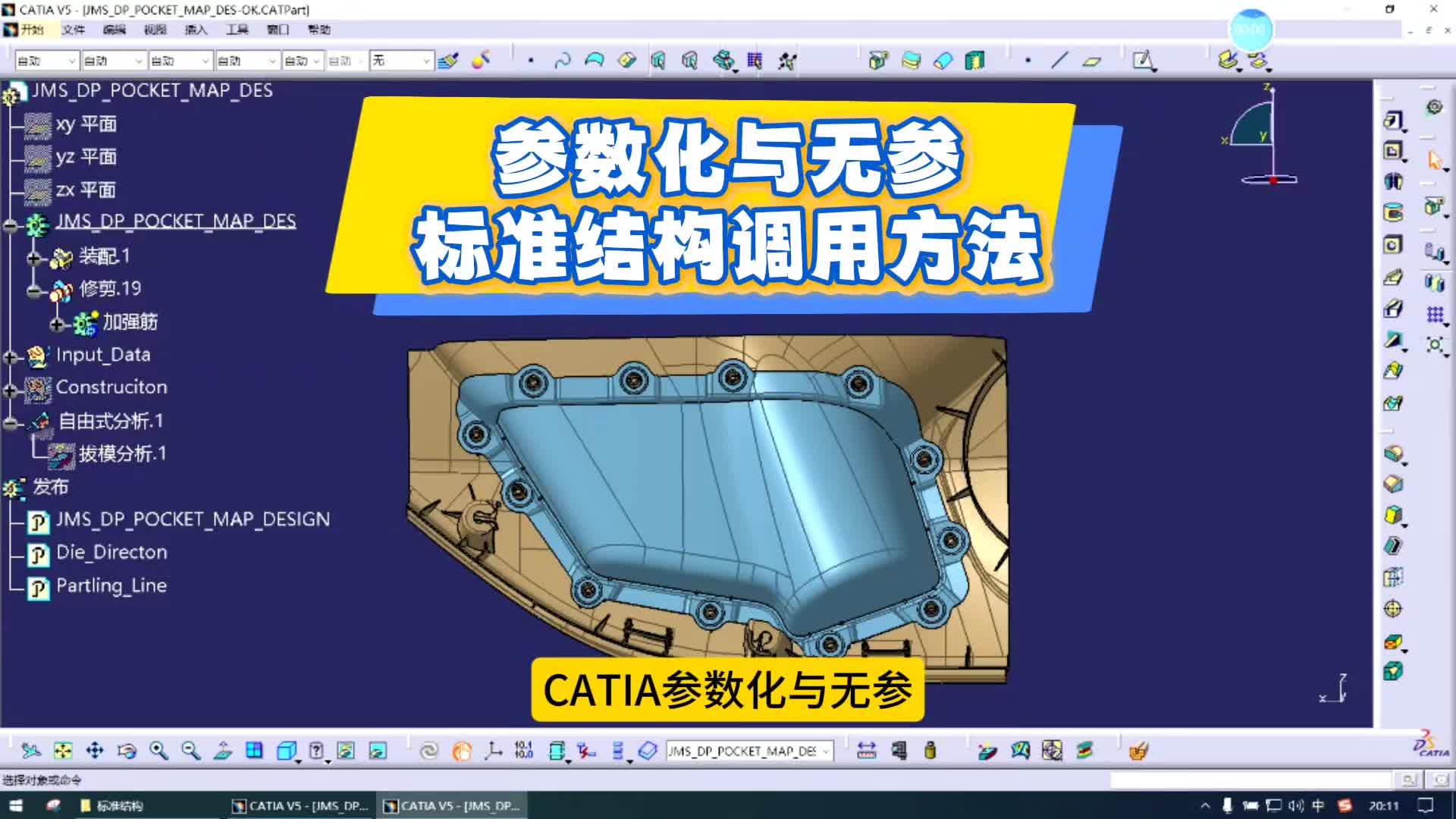
Task: Select the Partling_Line publication in tree
Action: pos(111,585)
